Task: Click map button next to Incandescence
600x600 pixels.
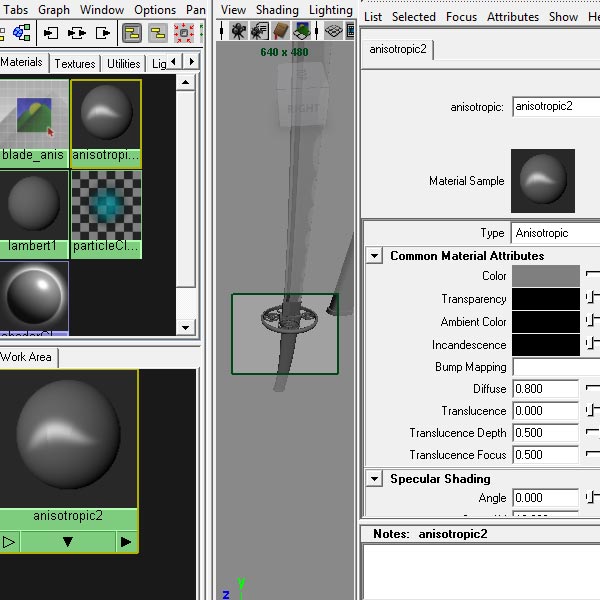Action: pyautogui.click(x=592, y=343)
